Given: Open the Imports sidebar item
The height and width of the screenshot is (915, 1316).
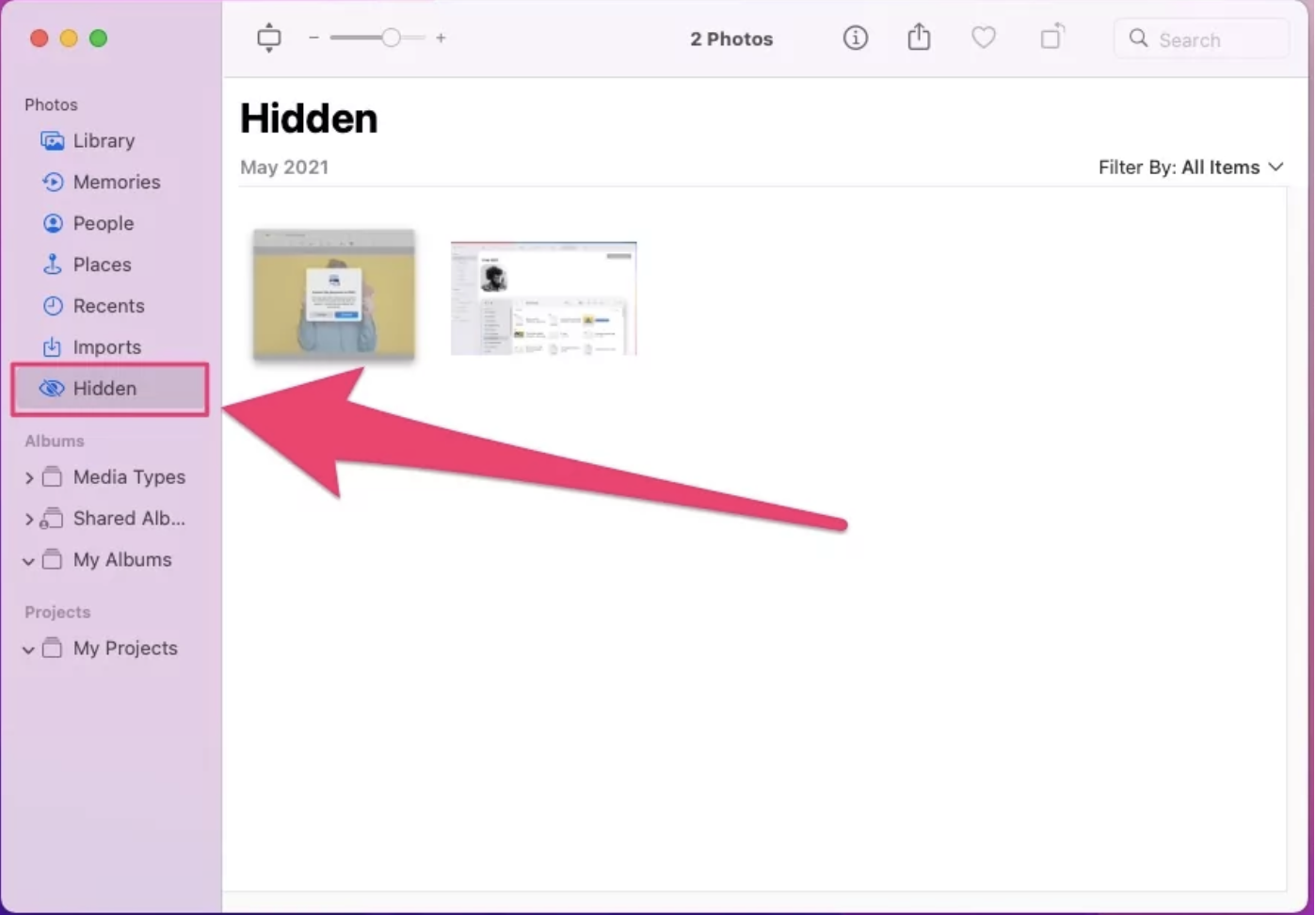Looking at the screenshot, I should (x=106, y=347).
